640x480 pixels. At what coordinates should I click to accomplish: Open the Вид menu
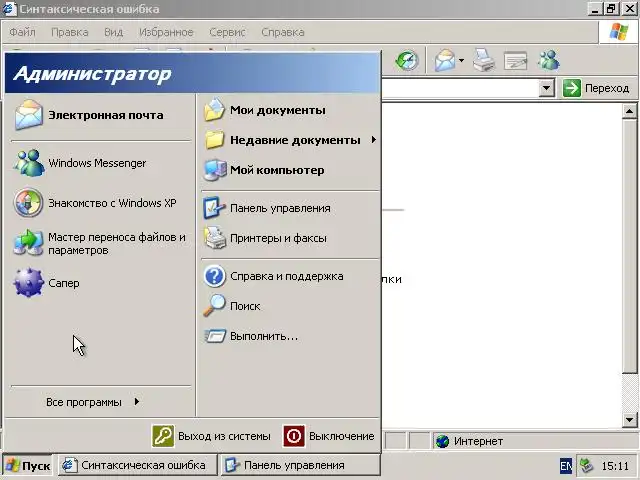(x=113, y=32)
